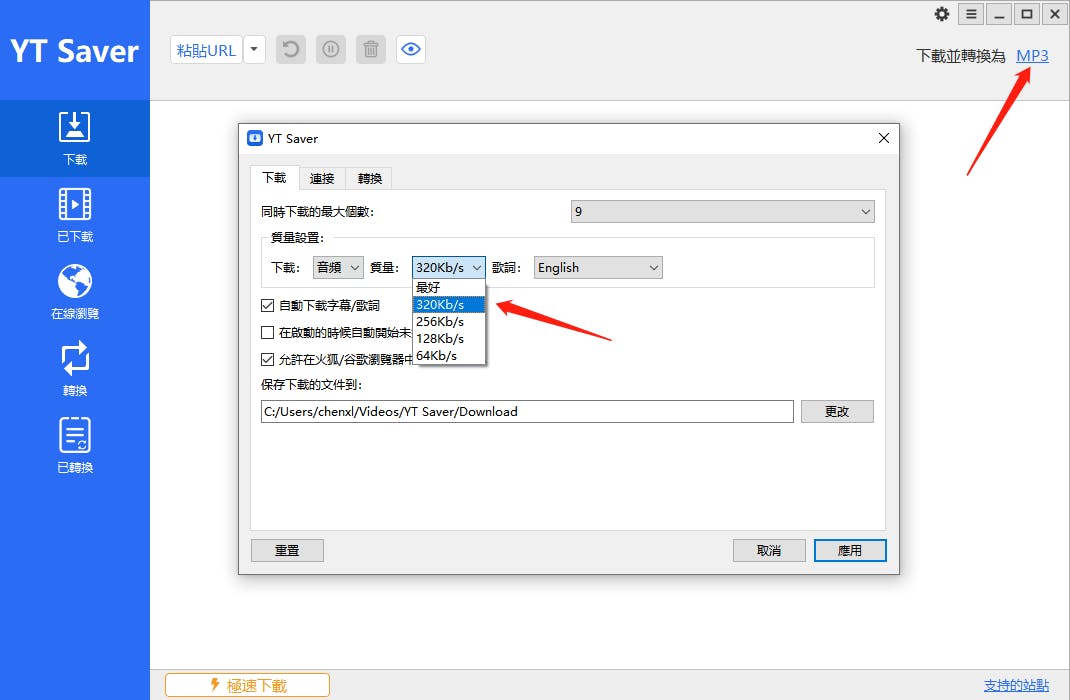Screen dimensions: 1070x700
Task: Open settings with the gear icon
Action: coord(942,14)
